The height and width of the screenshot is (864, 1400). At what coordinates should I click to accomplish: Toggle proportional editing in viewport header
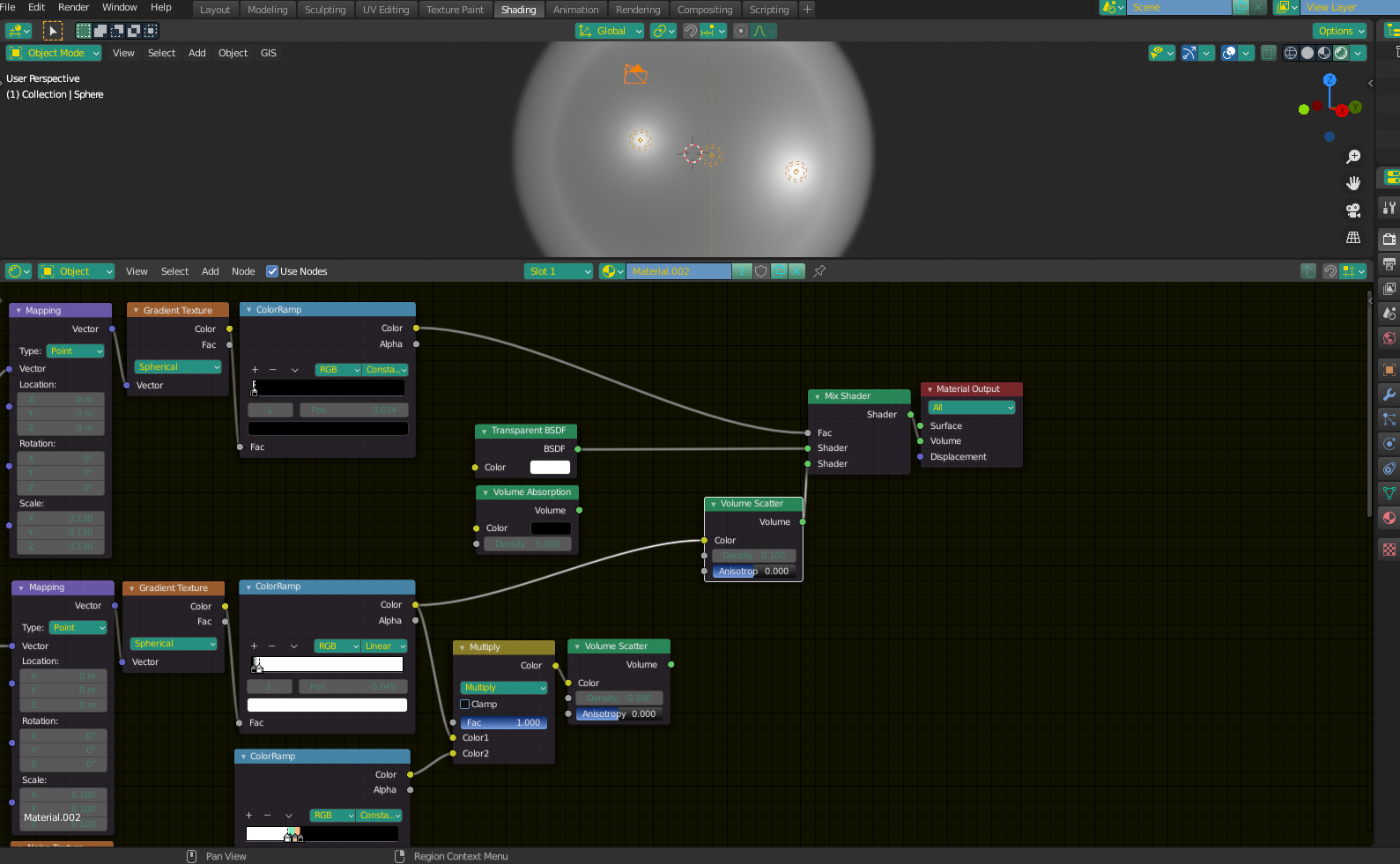point(741,31)
